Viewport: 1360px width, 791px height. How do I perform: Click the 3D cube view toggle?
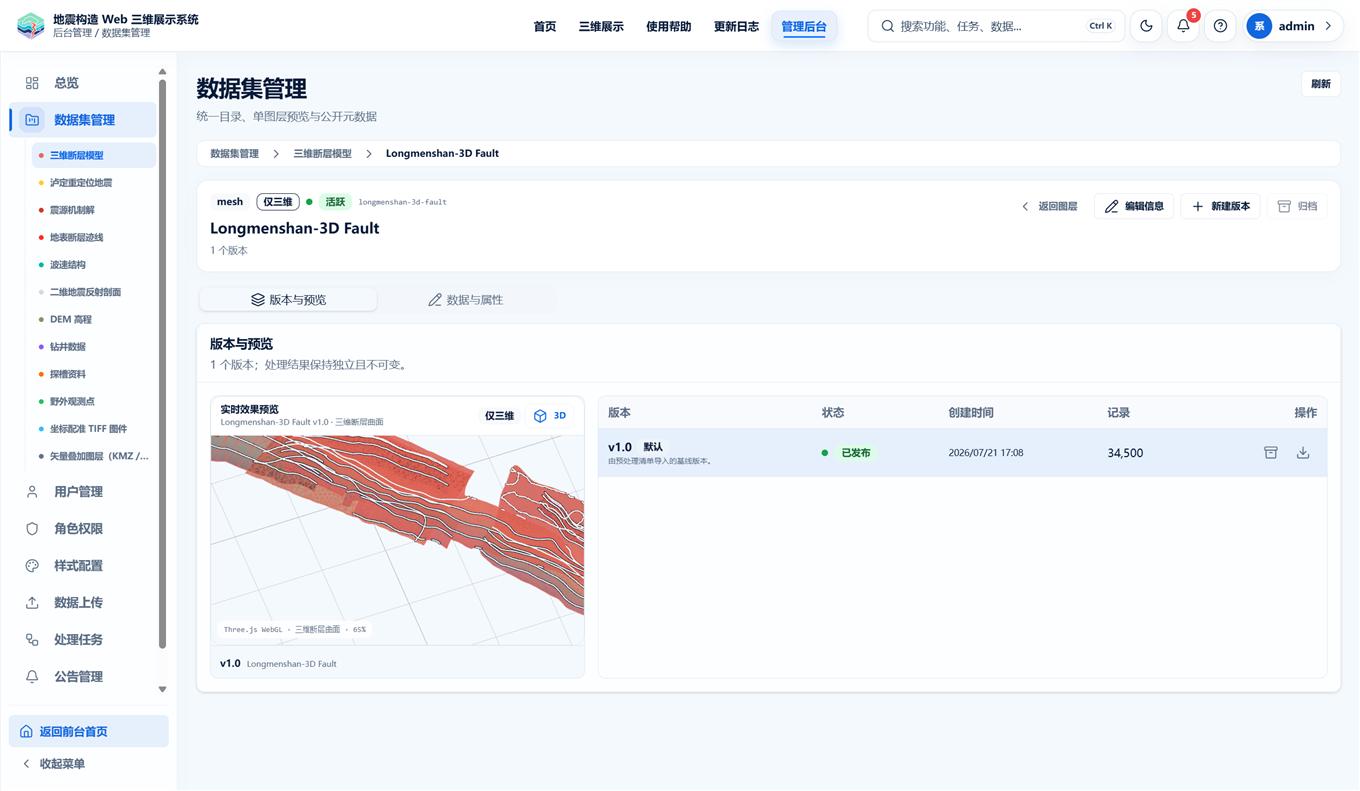click(x=550, y=416)
